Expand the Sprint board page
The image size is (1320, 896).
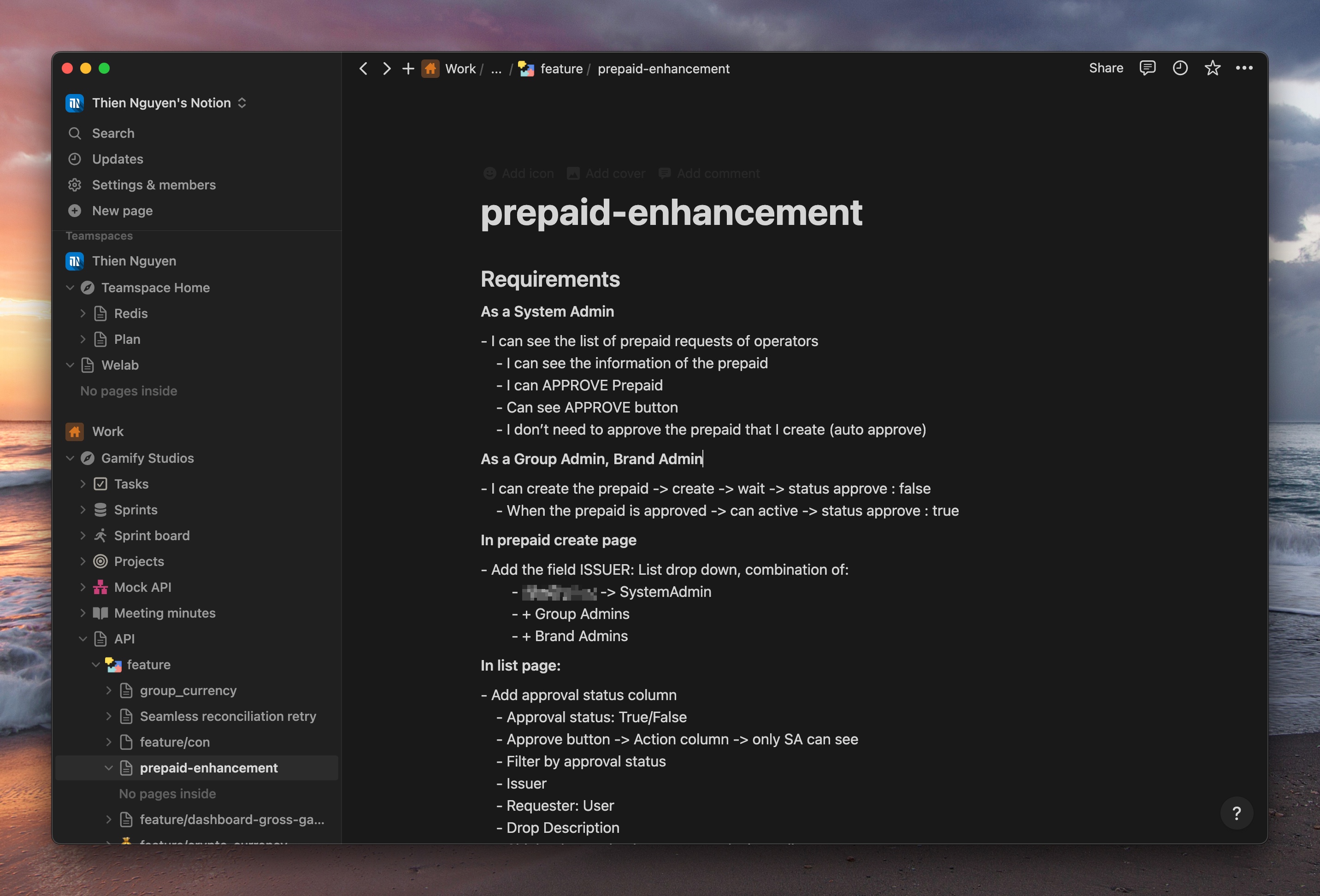click(83, 536)
